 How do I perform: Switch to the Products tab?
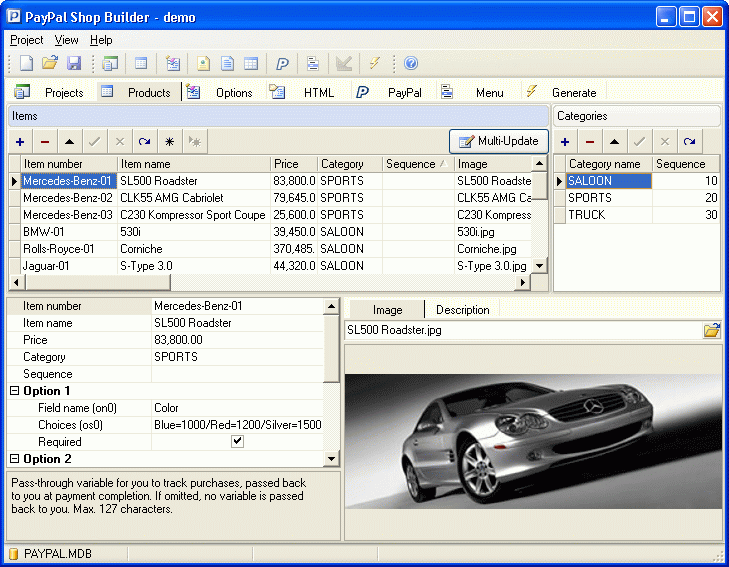click(138, 92)
